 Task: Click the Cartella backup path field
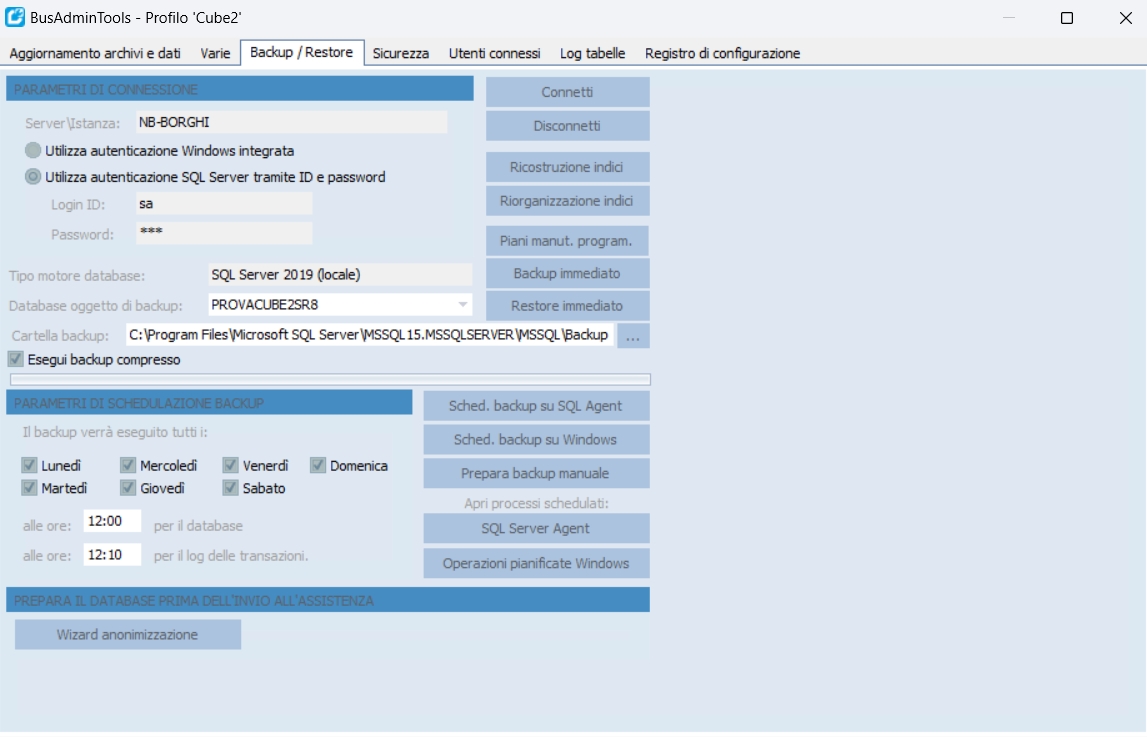[x=369, y=335]
